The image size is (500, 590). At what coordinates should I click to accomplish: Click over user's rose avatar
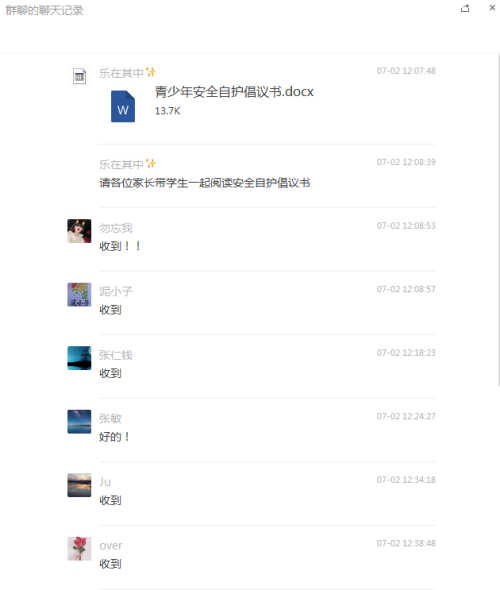[79, 549]
